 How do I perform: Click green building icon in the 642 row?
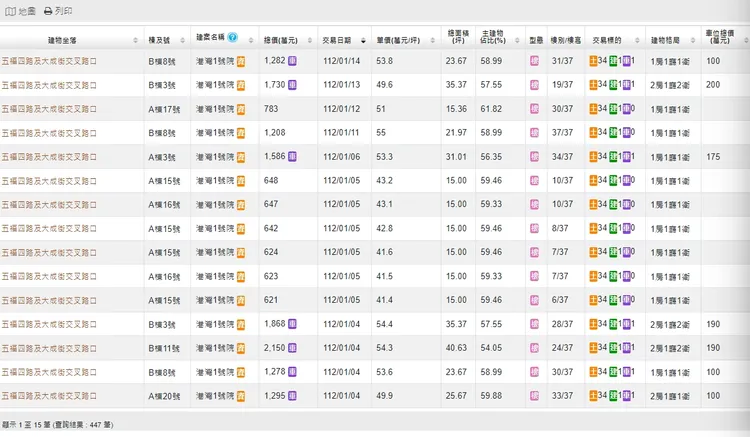[613, 228]
